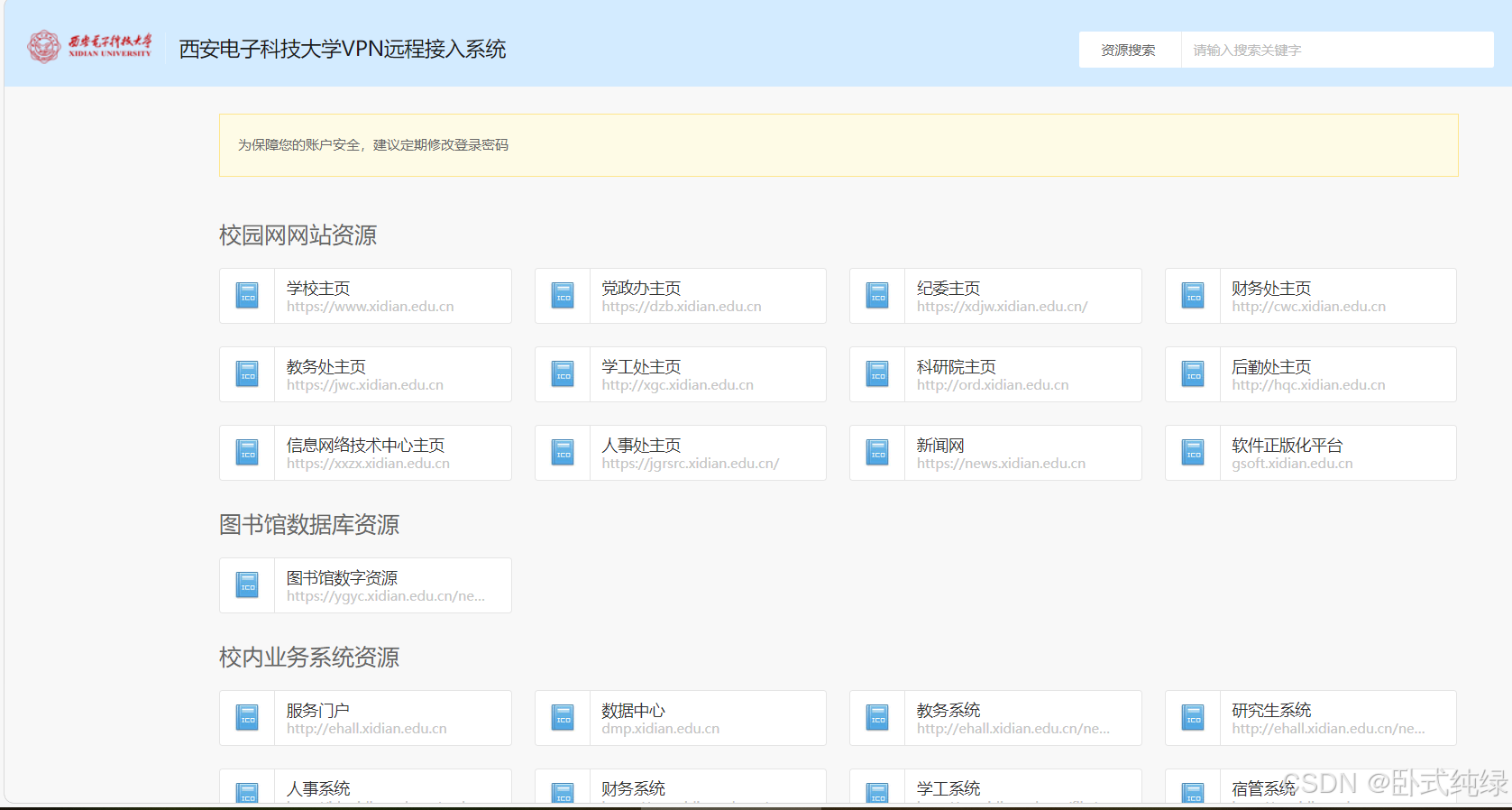Screen dimensions: 1512x810
Task: Visit the 人事处主页 link
Action: (641, 446)
